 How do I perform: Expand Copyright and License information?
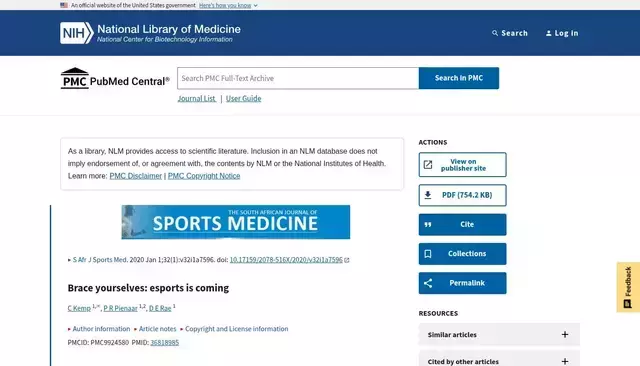coord(234,329)
